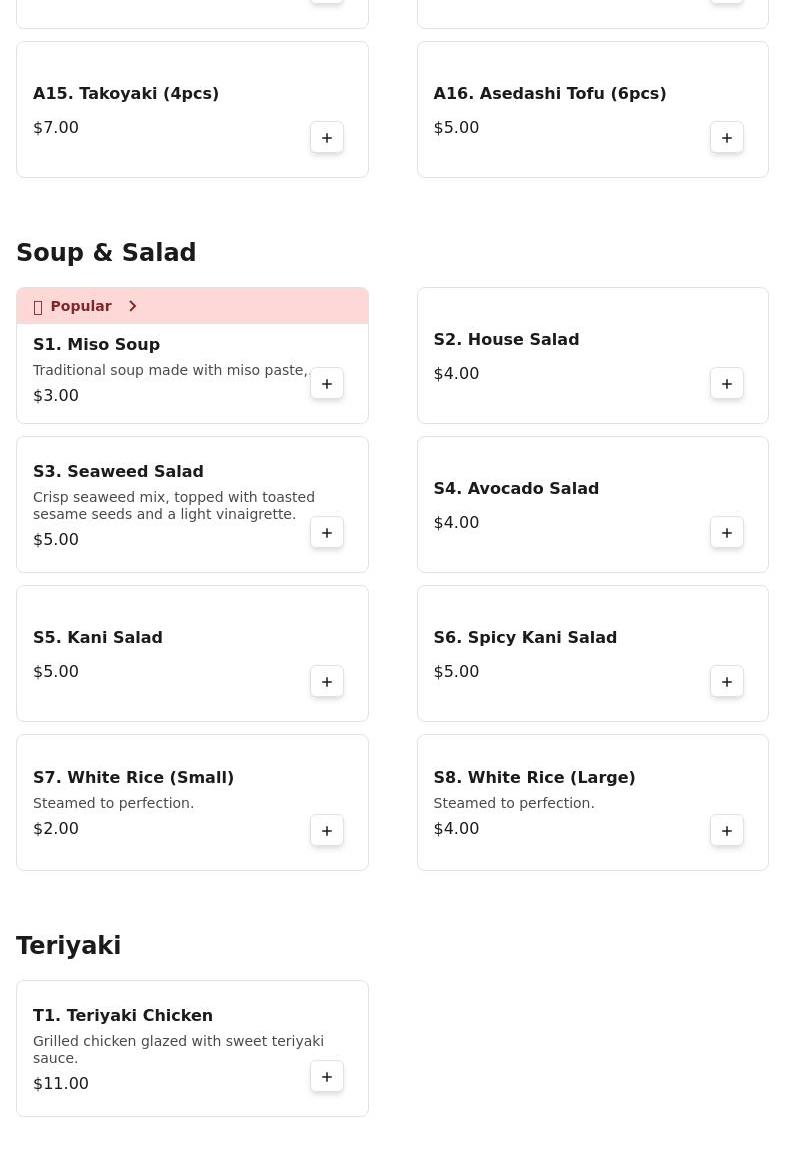Add S3 Seaweed Salad with plus icon
785x1154 pixels.
[x=327, y=533]
